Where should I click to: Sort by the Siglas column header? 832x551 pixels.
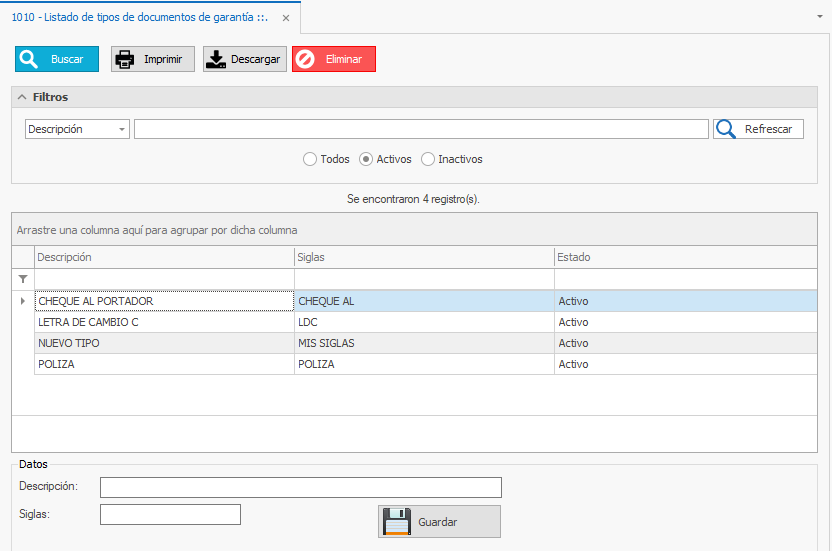tap(424, 257)
